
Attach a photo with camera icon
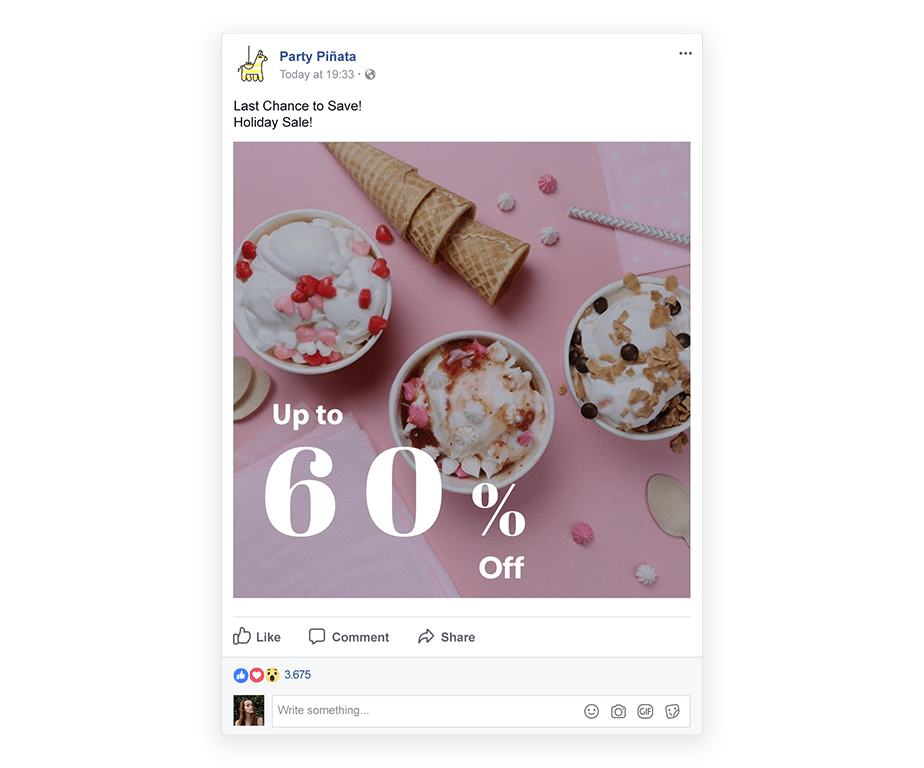click(618, 711)
